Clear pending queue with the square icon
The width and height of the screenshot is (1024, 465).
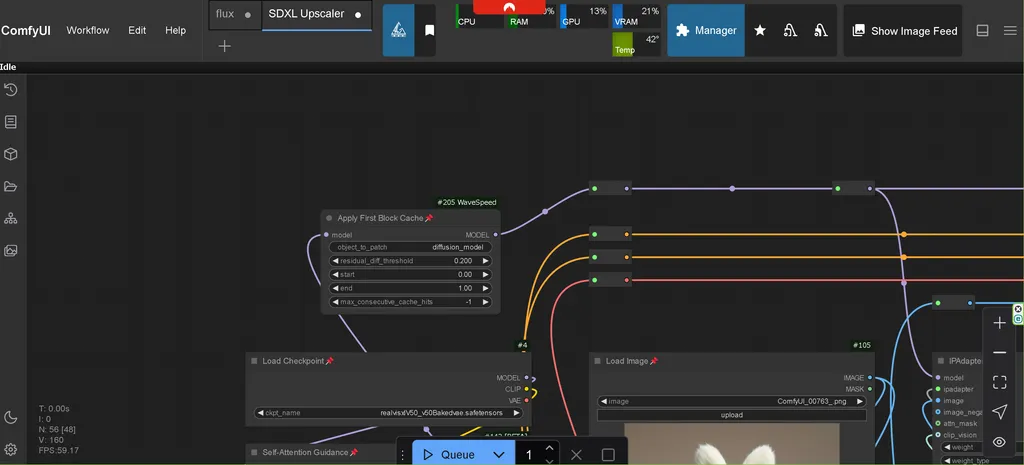[607, 455]
